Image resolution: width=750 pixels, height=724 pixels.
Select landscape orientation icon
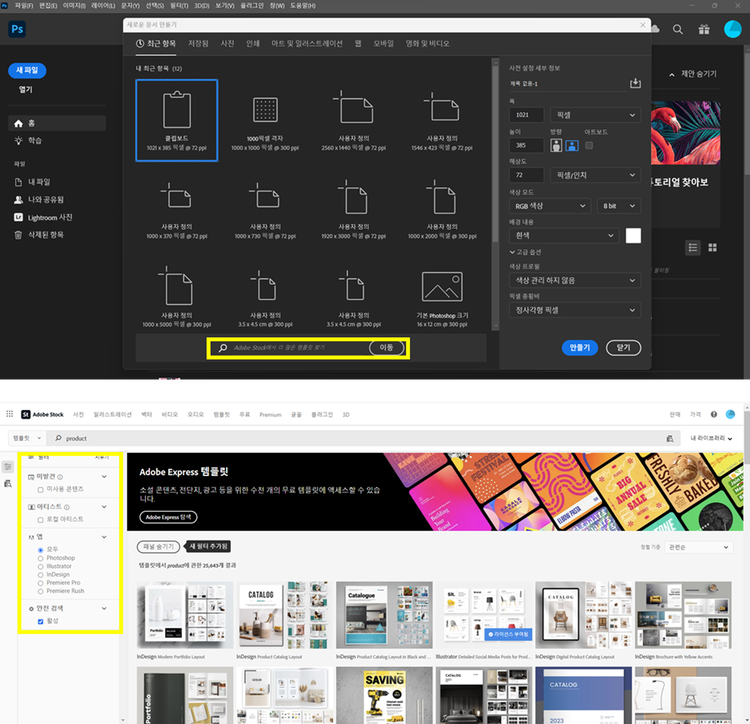[x=572, y=145]
